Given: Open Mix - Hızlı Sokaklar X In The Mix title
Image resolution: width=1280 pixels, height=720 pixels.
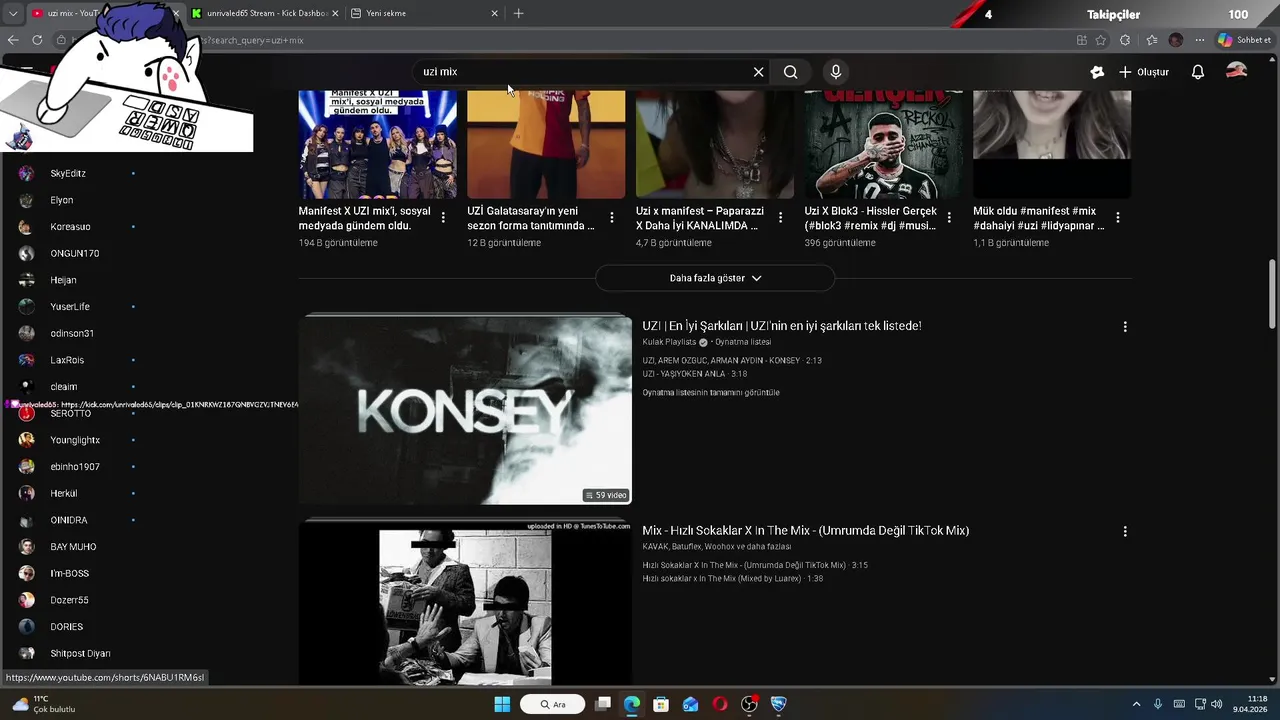Looking at the screenshot, I should [x=806, y=531].
